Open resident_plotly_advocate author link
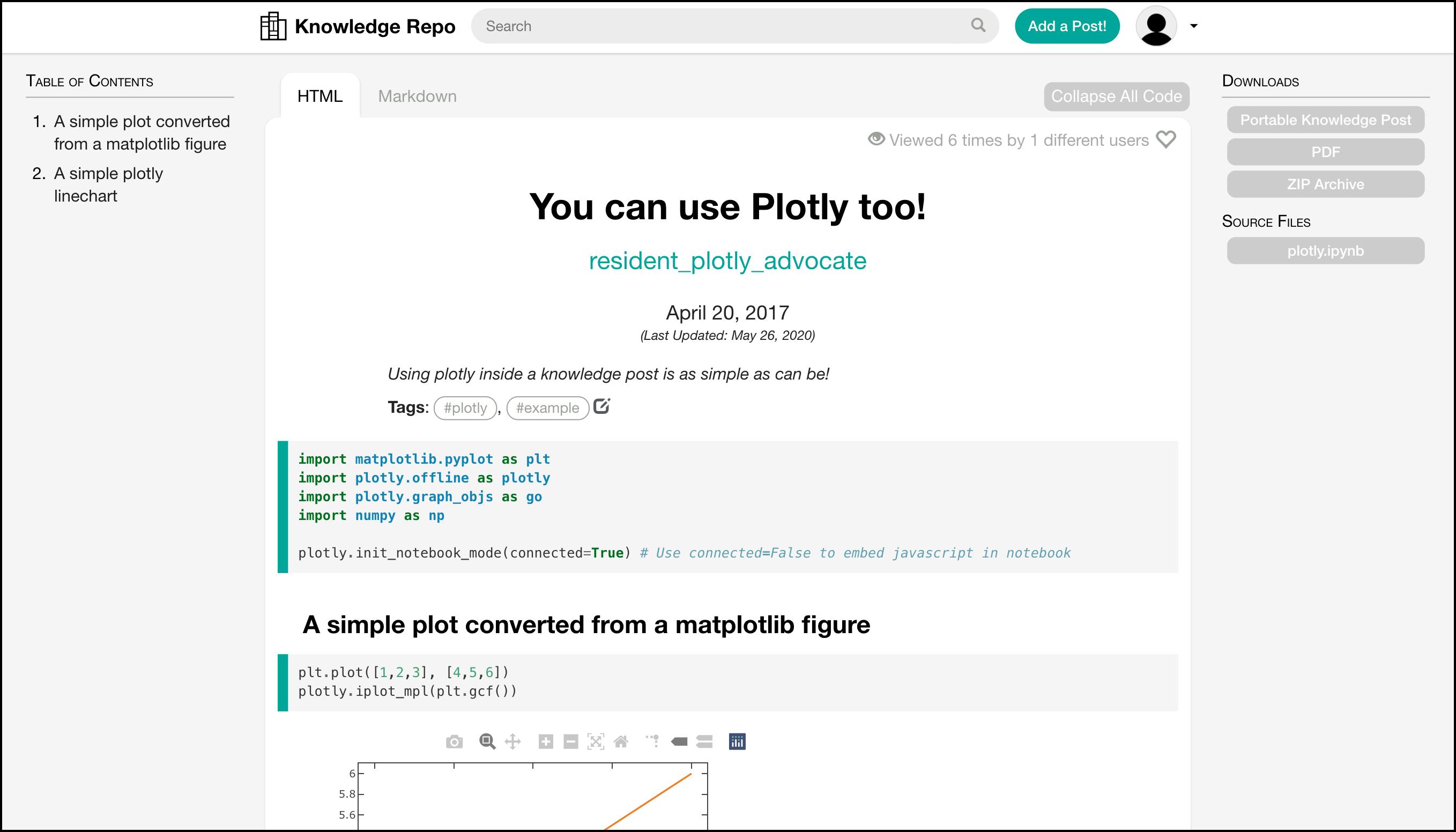The image size is (1456, 832). click(727, 261)
